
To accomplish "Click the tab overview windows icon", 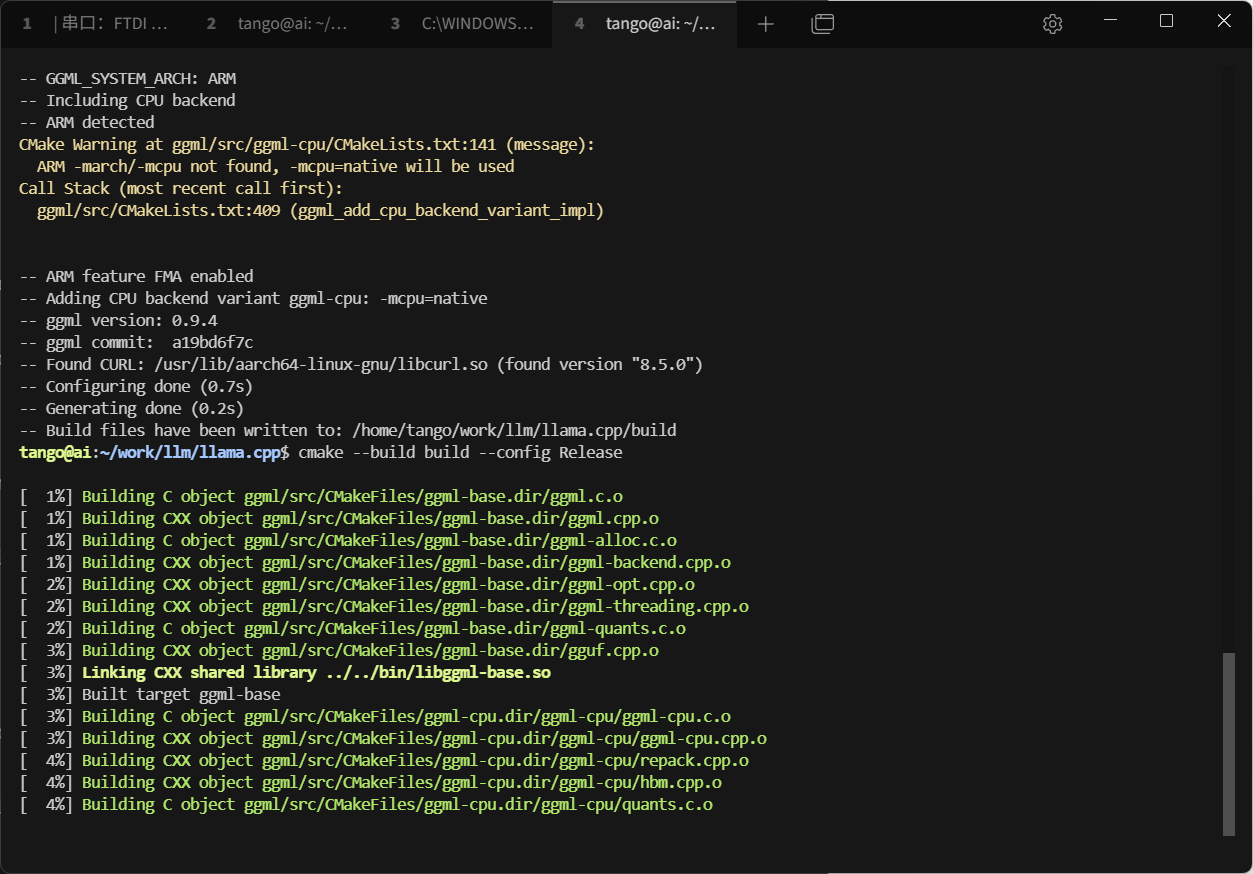I will pyautogui.click(x=822, y=24).
